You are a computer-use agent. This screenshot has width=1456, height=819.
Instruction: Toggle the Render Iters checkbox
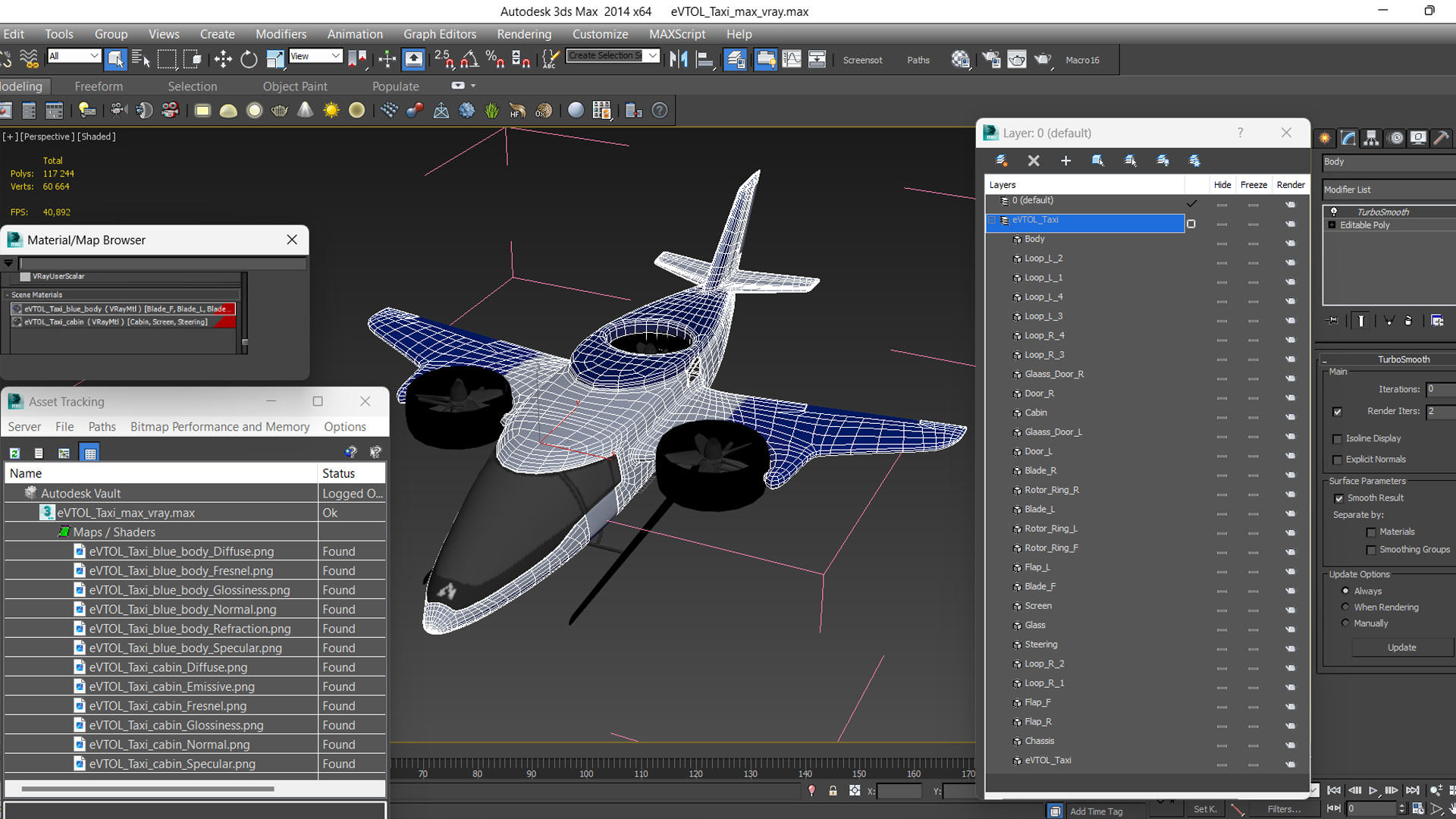pyautogui.click(x=1337, y=412)
